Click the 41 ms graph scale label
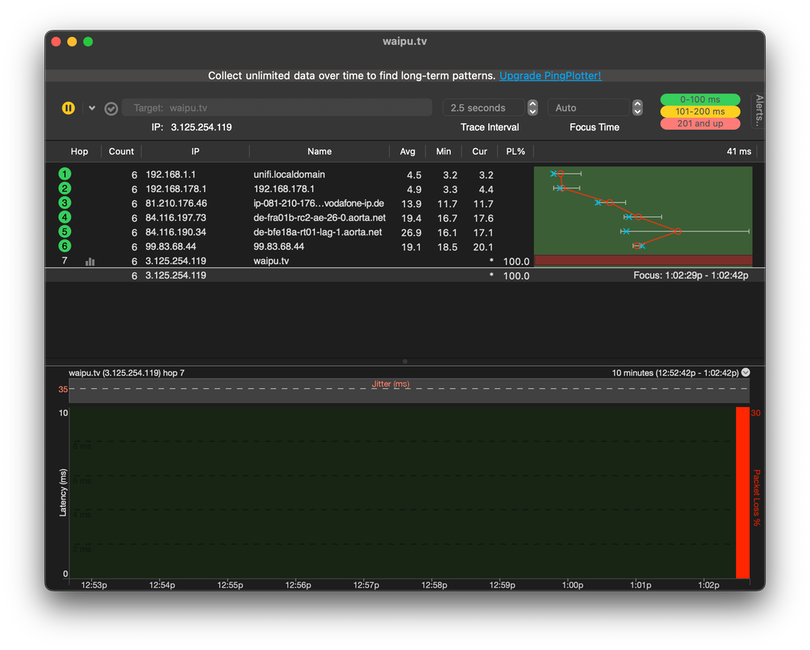The width and height of the screenshot is (810, 650). click(739, 151)
